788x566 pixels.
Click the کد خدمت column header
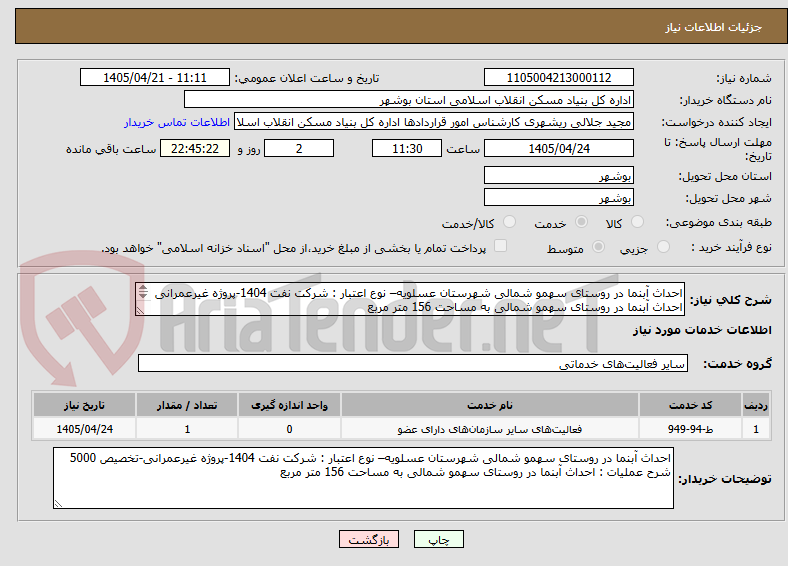[x=691, y=405]
